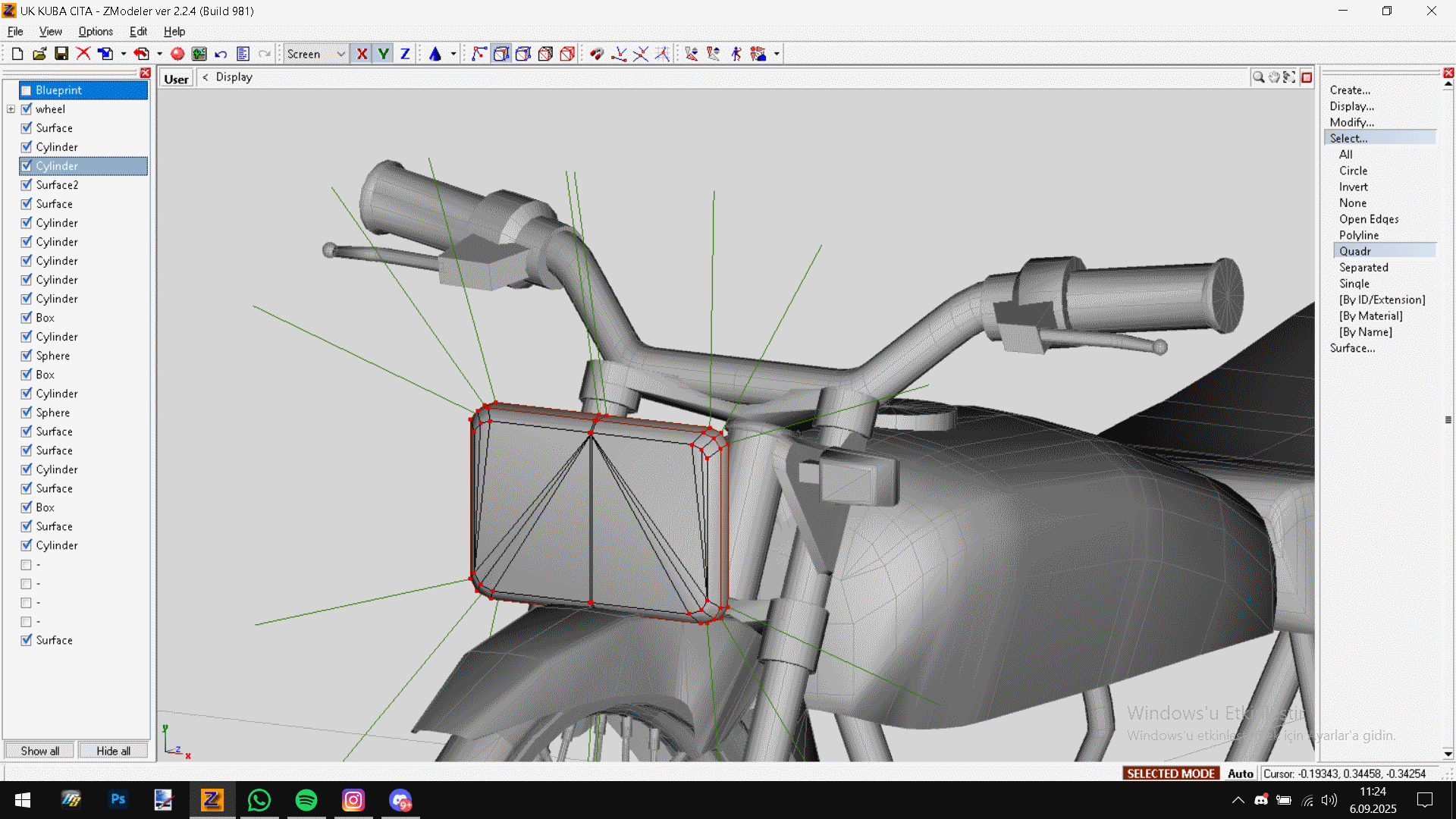
Task: Toggle visibility checkbox of Surface2
Action: pyautogui.click(x=27, y=185)
